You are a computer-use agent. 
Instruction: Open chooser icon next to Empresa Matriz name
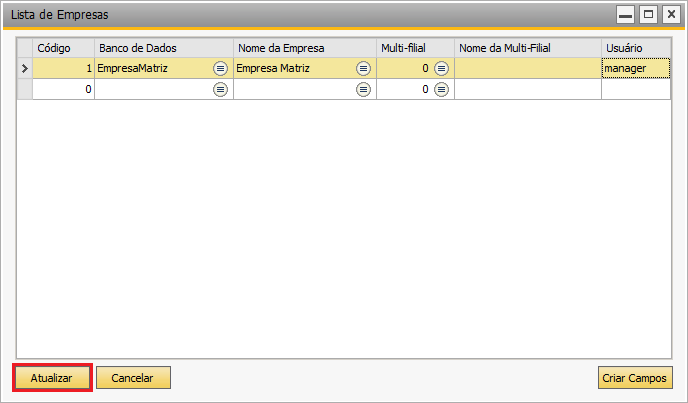(363, 68)
